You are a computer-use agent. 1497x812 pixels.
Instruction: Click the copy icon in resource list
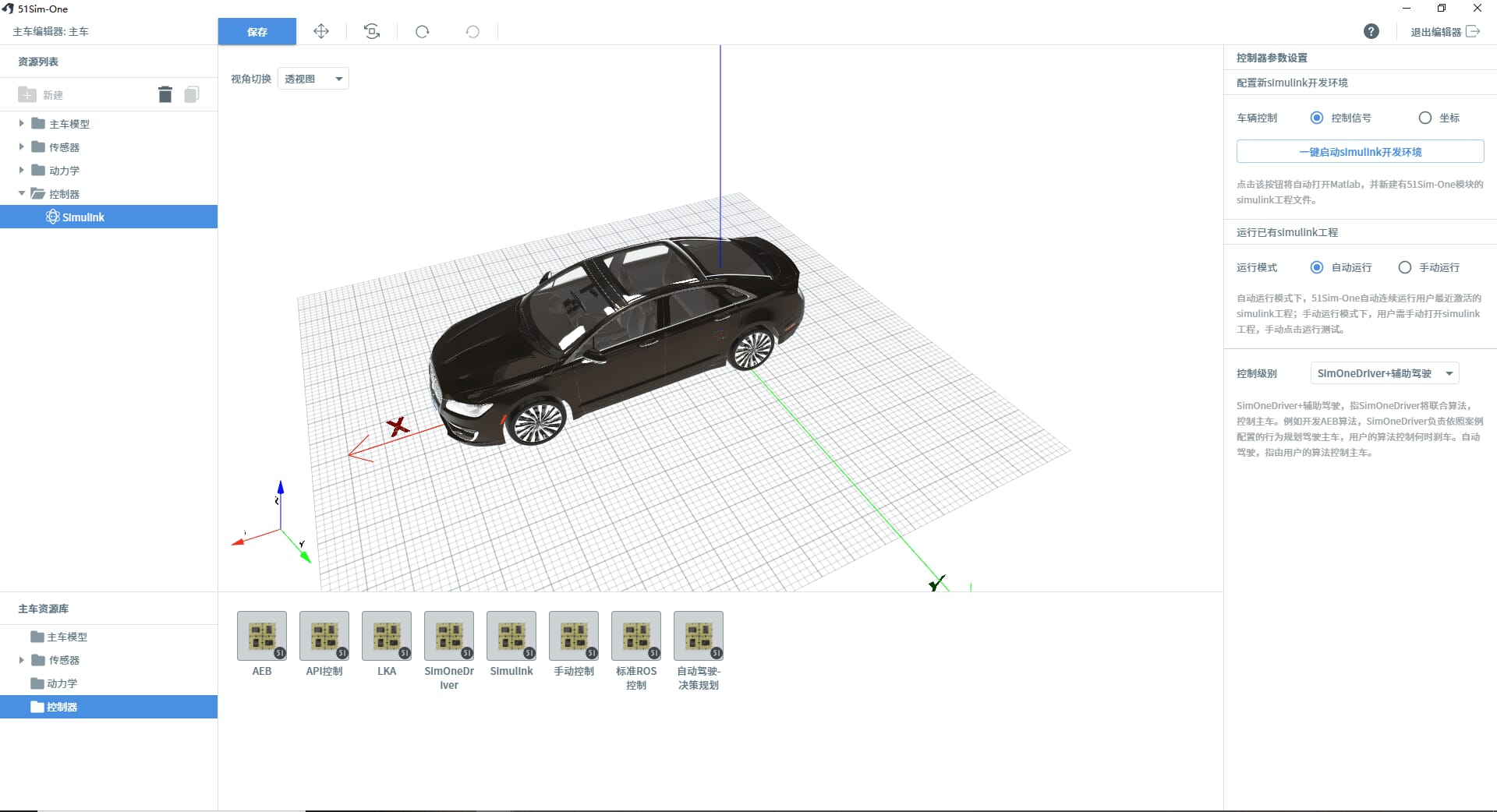(192, 94)
